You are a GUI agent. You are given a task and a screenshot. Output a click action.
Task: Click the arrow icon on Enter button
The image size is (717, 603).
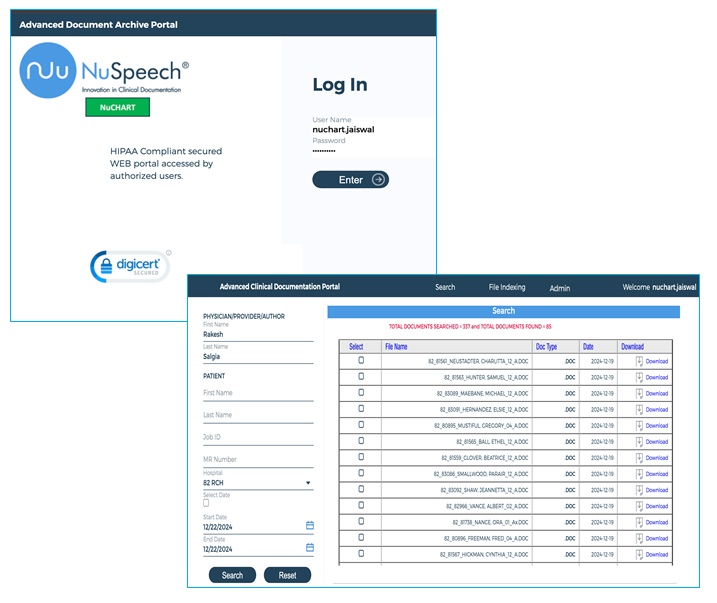[x=377, y=180]
